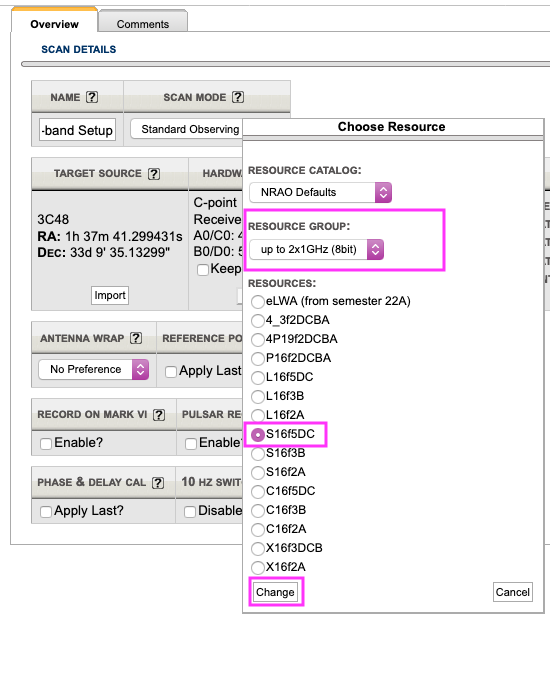Switch to the Comments tab
Screen dimensions: 550x677
[143, 22]
